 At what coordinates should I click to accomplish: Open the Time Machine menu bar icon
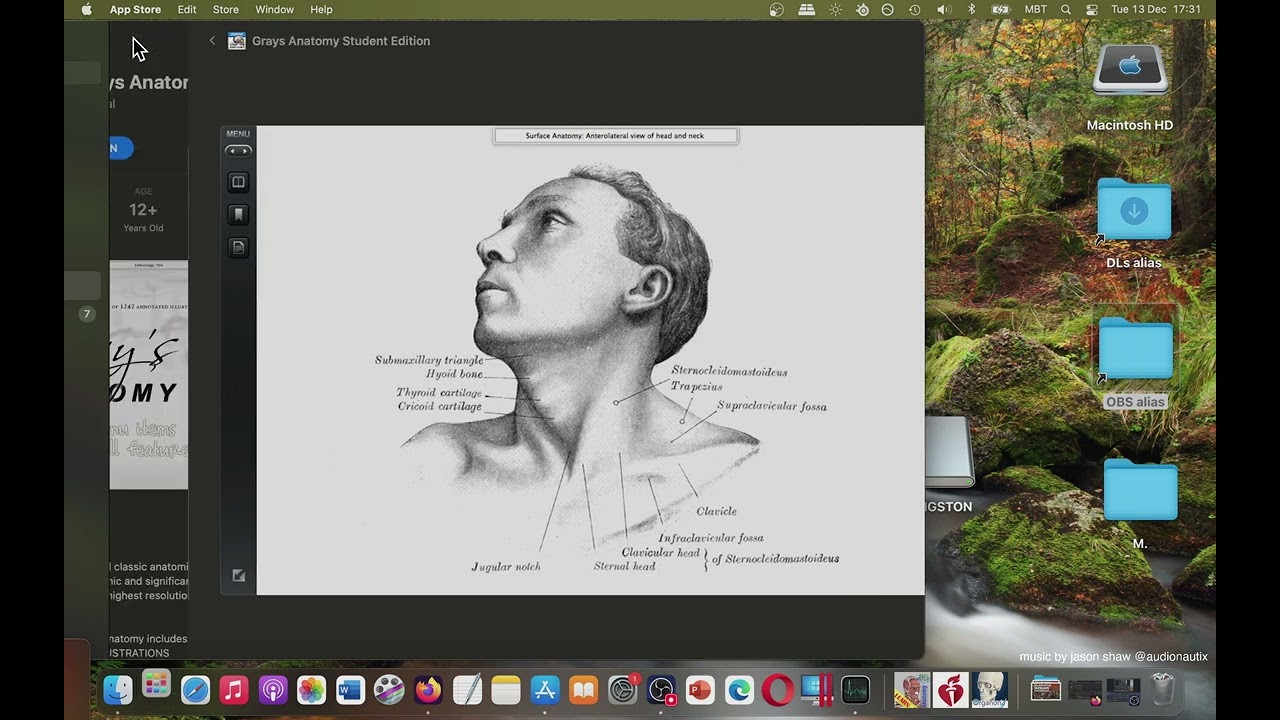[915, 9]
